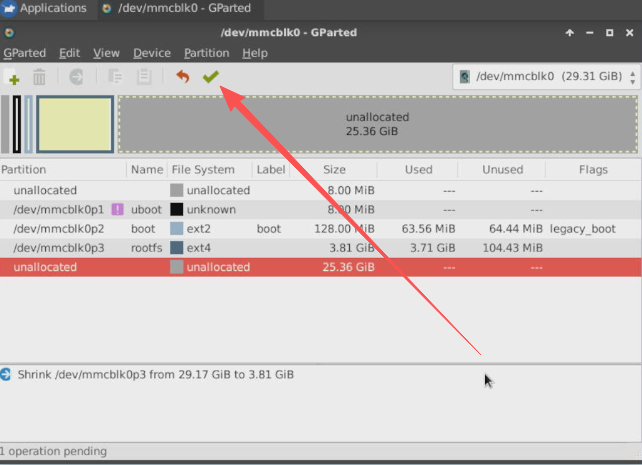Click the black unknown file system swatch

176,210
